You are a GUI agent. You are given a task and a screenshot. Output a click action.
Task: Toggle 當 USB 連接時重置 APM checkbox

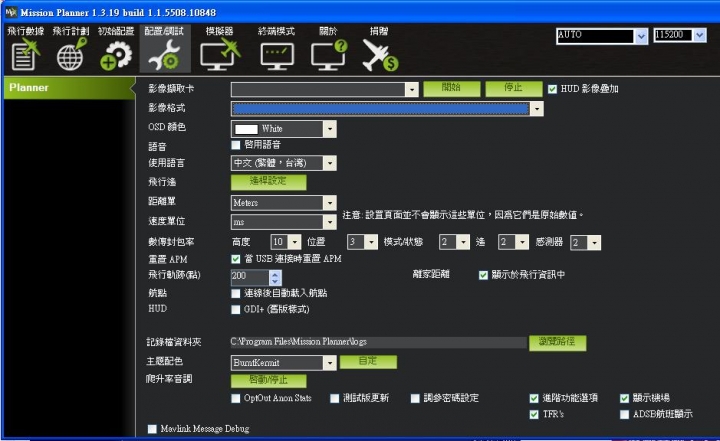[236, 259]
